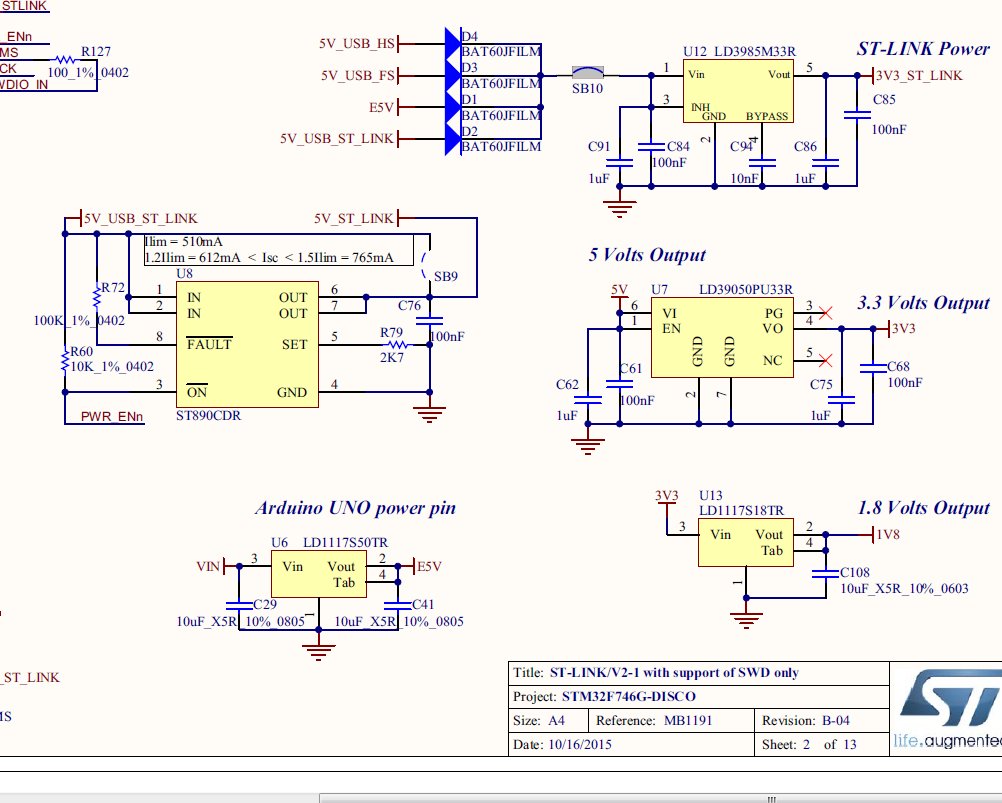Select the U6 LD1117S50TR regulator symbol

[x=318, y=574]
